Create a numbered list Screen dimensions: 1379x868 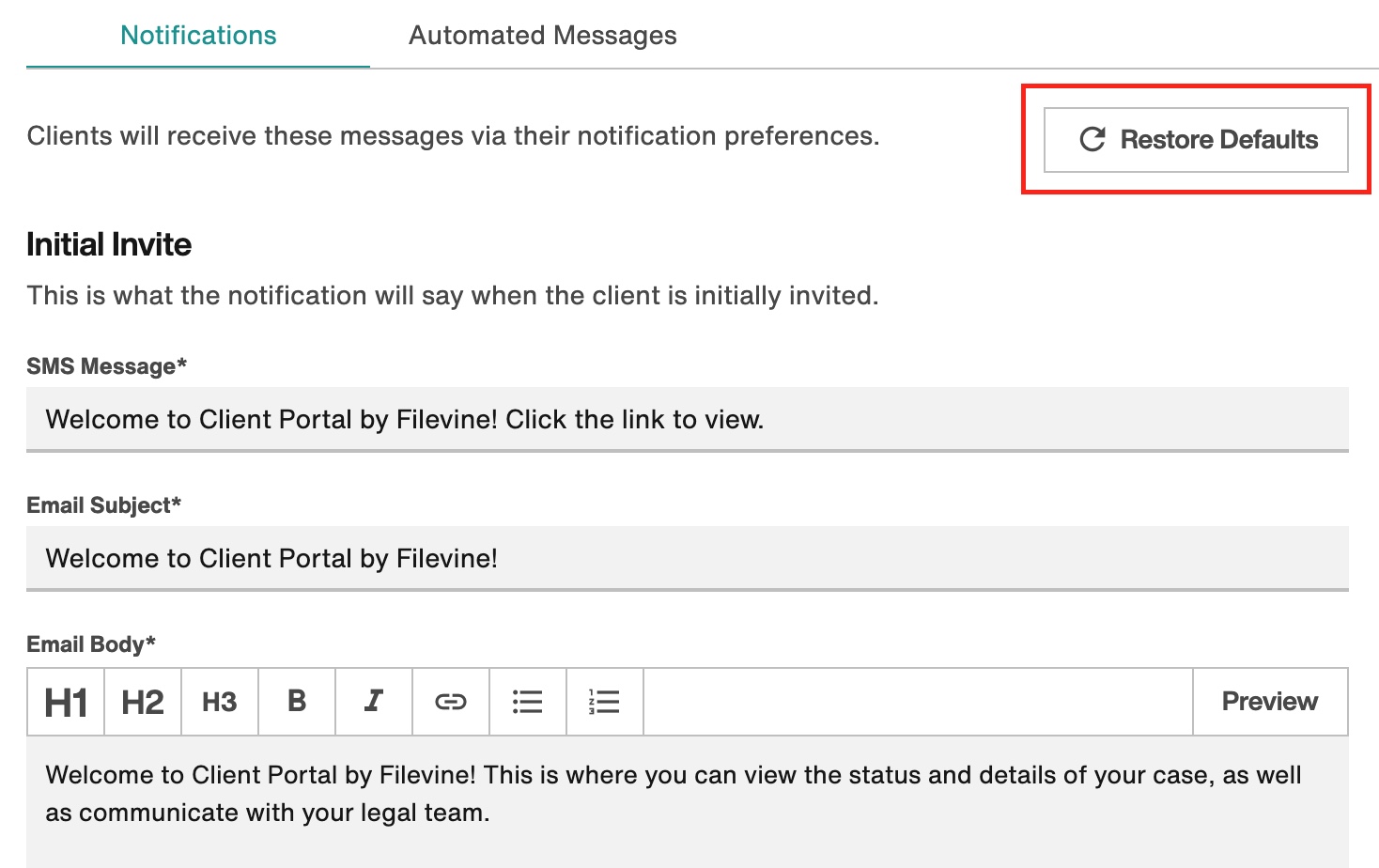coord(605,702)
